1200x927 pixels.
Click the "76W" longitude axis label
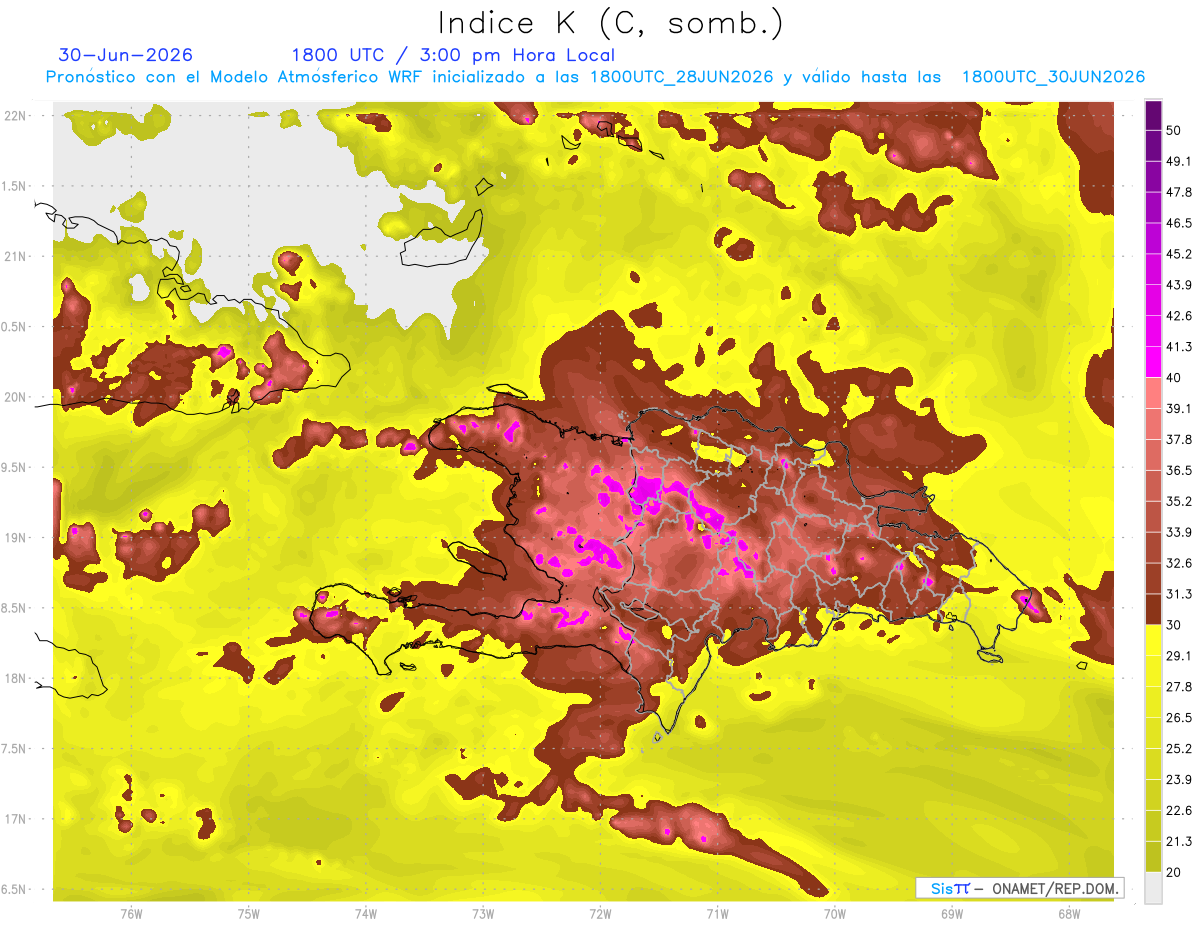pyautogui.click(x=131, y=914)
